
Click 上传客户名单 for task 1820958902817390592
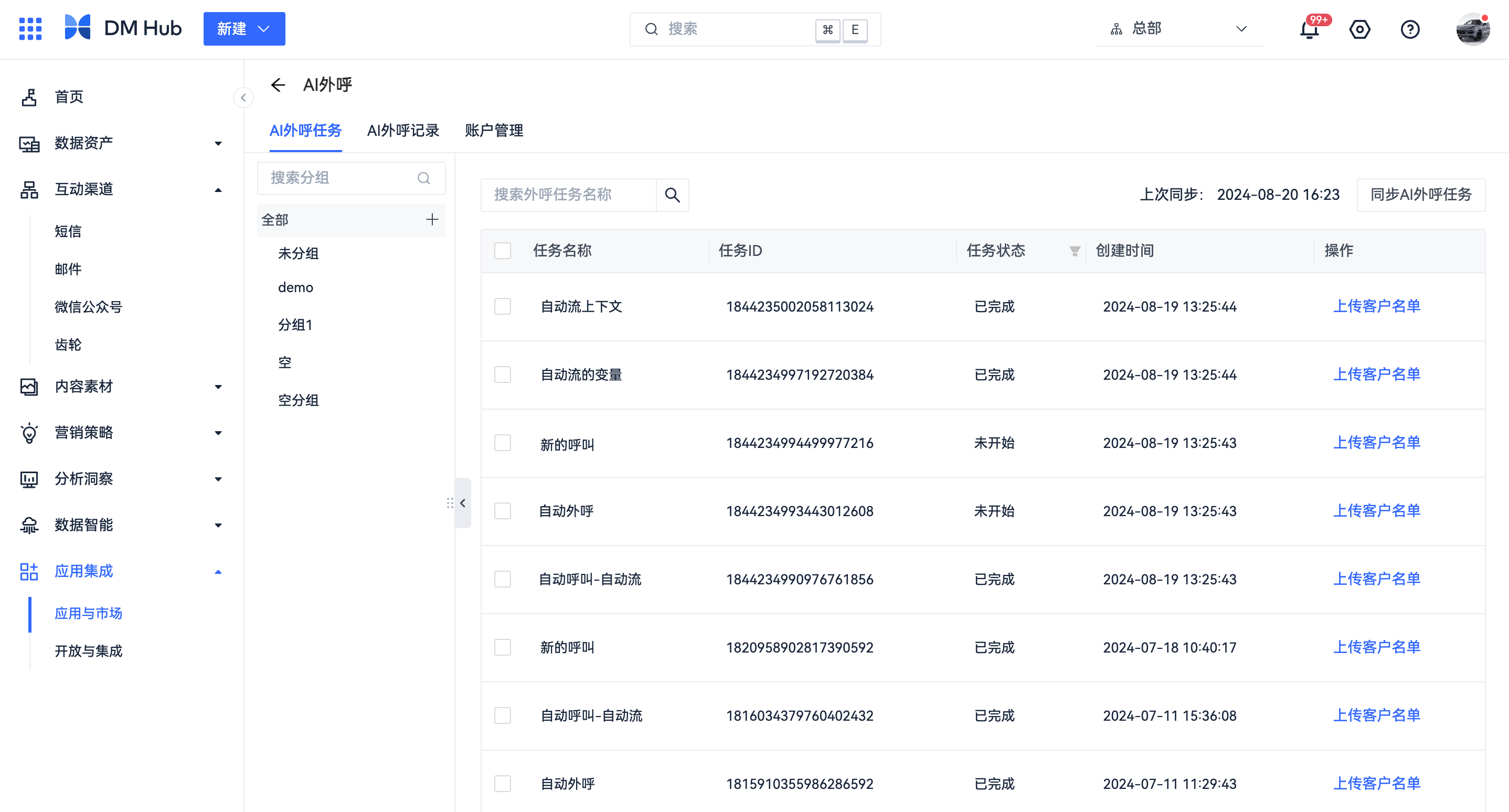point(1377,647)
